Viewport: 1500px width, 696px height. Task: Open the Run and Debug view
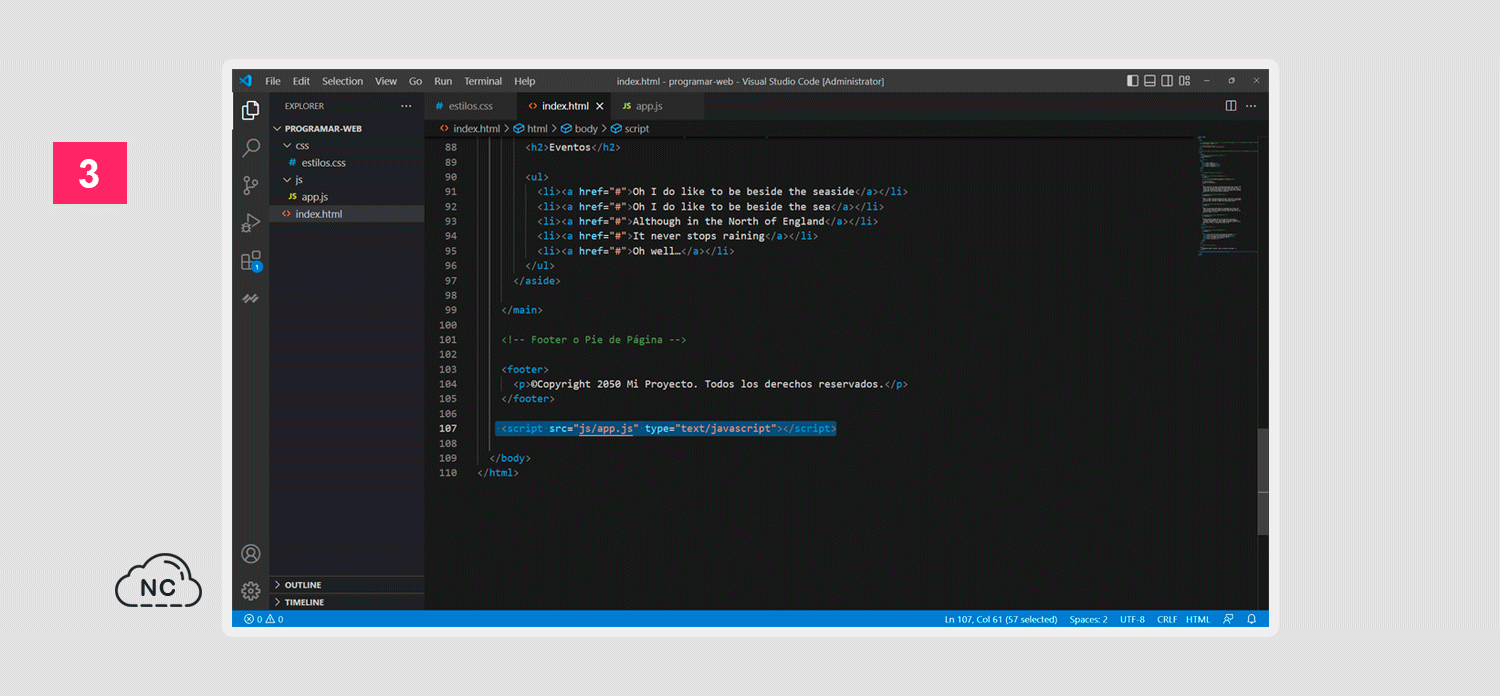tap(251, 223)
